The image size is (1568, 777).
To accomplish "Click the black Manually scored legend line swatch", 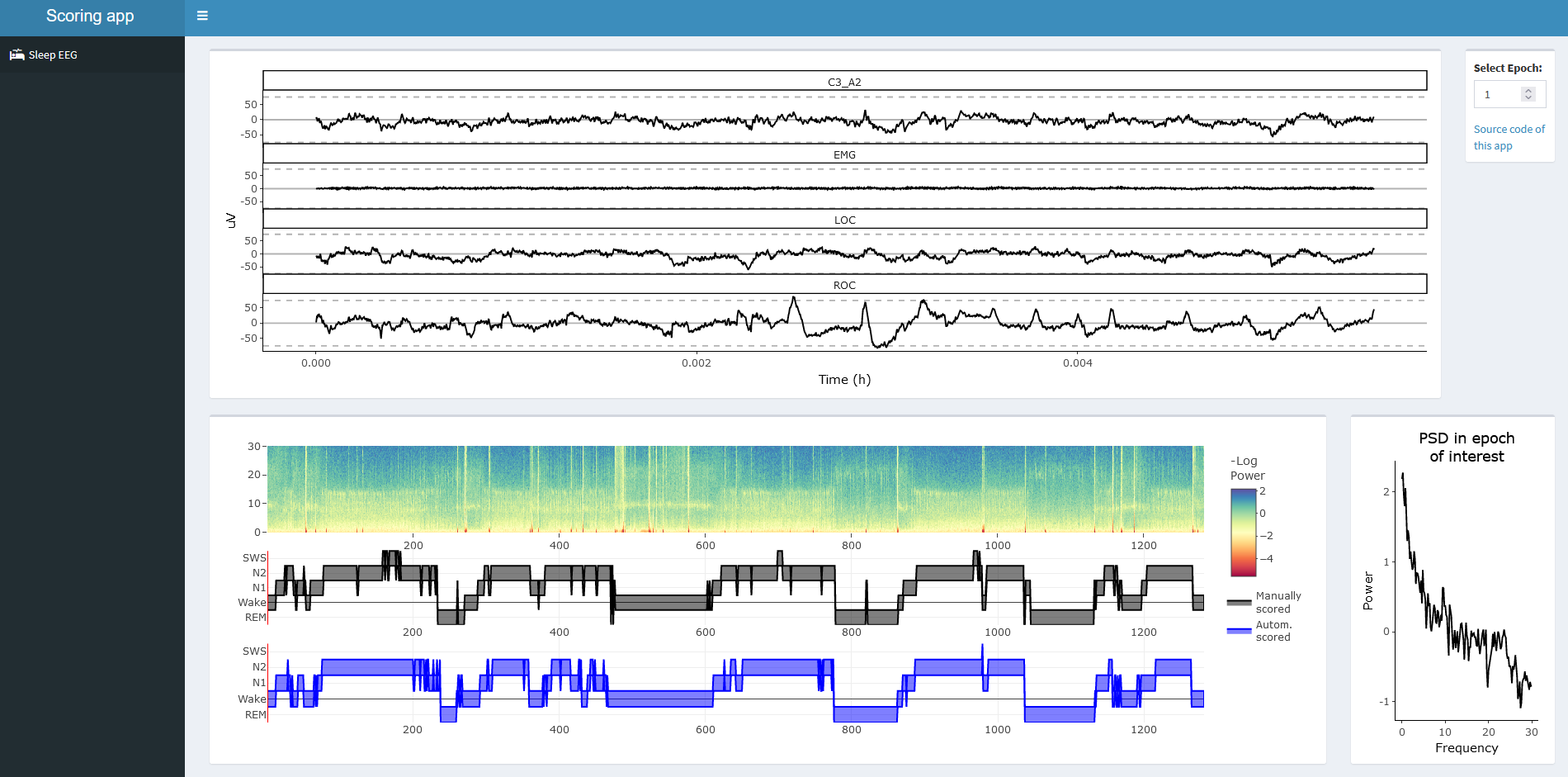I will (x=1239, y=603).
